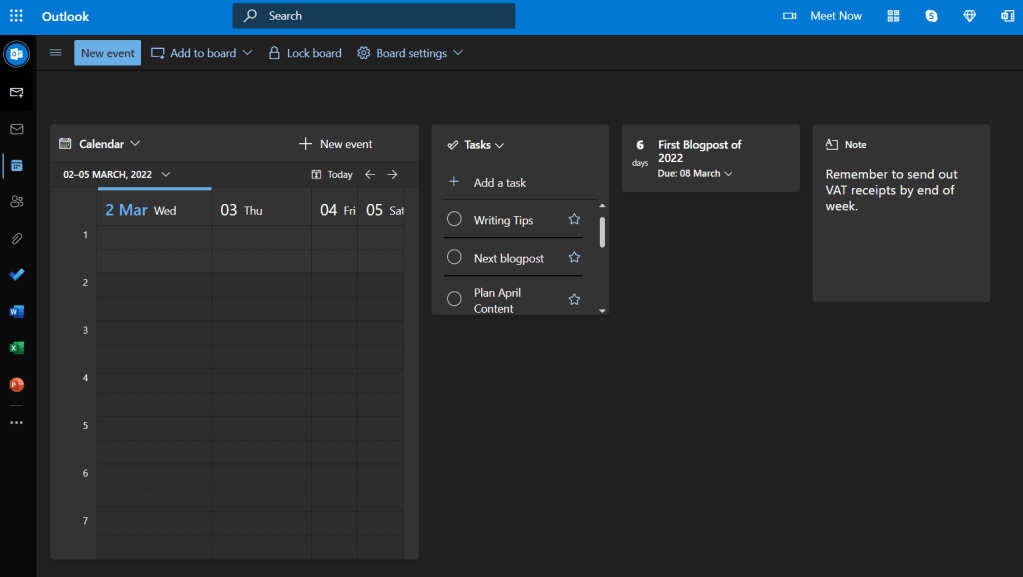Open the Files paperclip icon in sidebar
1023x577 pixels.
[16, 238]
